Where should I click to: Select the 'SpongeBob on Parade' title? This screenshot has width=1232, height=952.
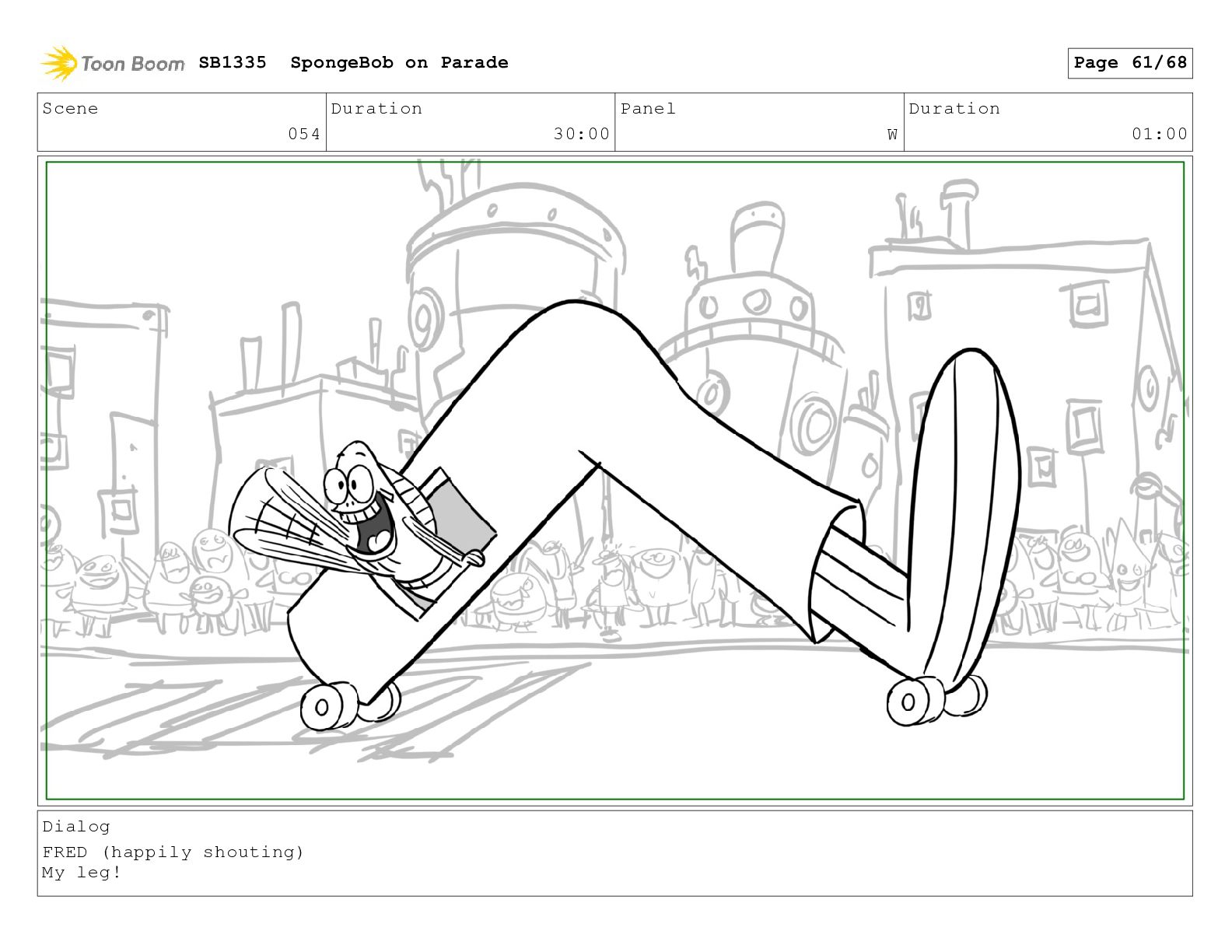[x=399, y=62]
